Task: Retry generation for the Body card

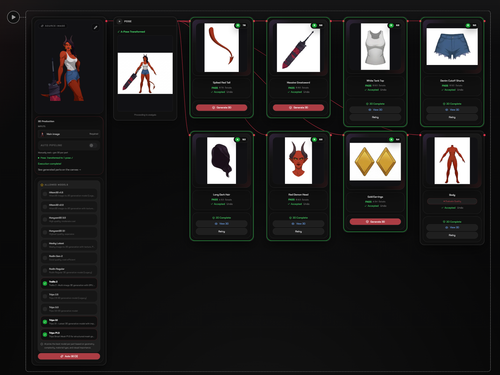Action: point(452,235)
